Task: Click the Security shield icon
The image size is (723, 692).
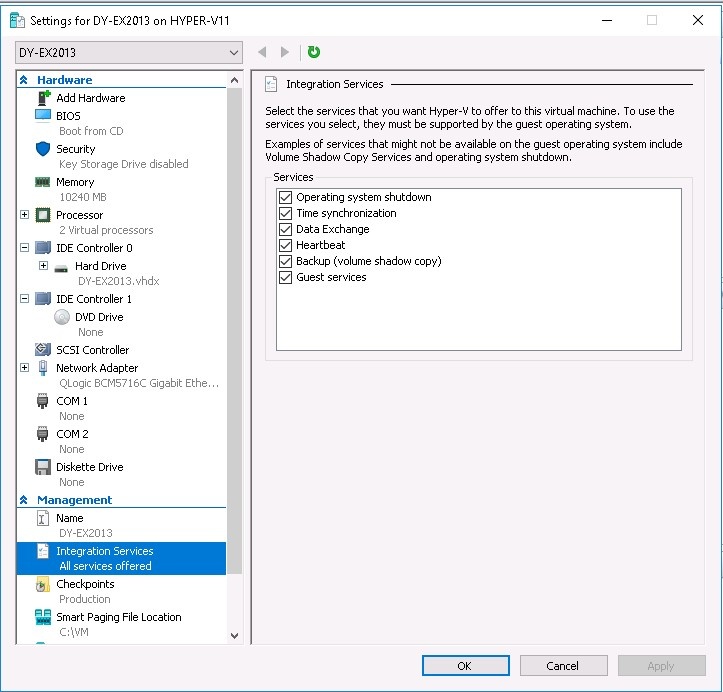Action: point(43,149)
